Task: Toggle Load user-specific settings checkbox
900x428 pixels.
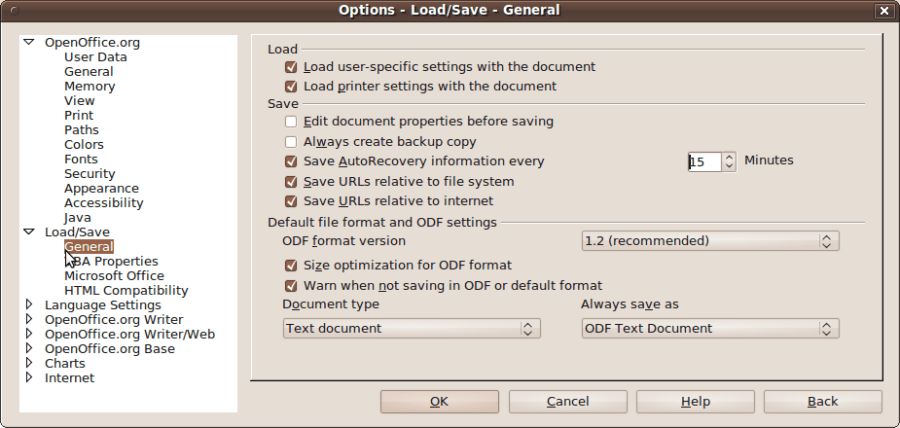Action: pyautogui.click(x=291, y=67)
